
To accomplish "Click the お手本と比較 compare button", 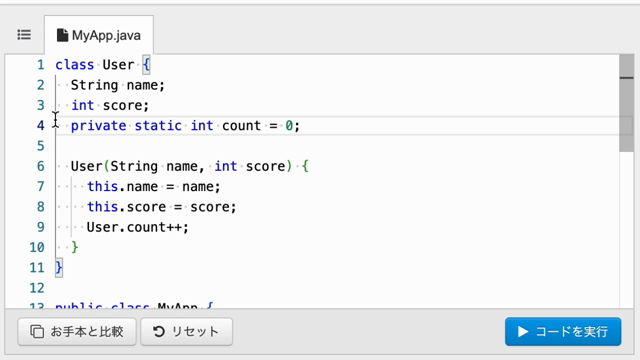I will click(x=77, y=331).
